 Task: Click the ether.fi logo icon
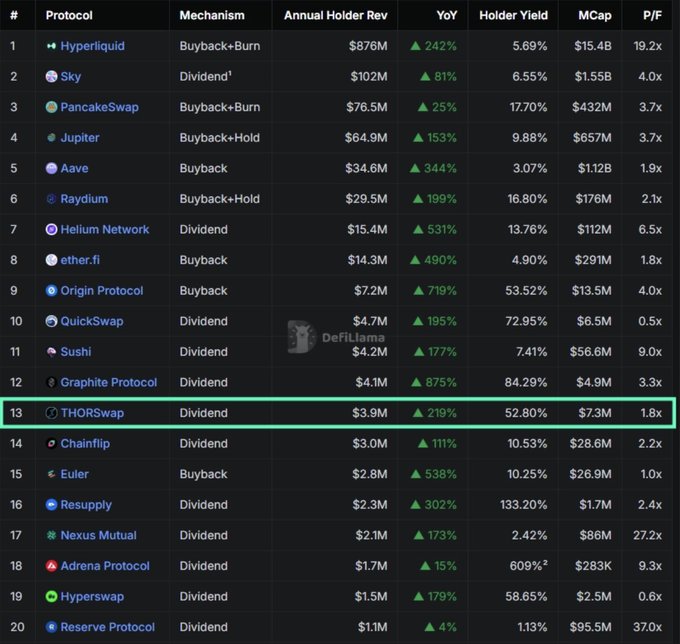[51, 260]
